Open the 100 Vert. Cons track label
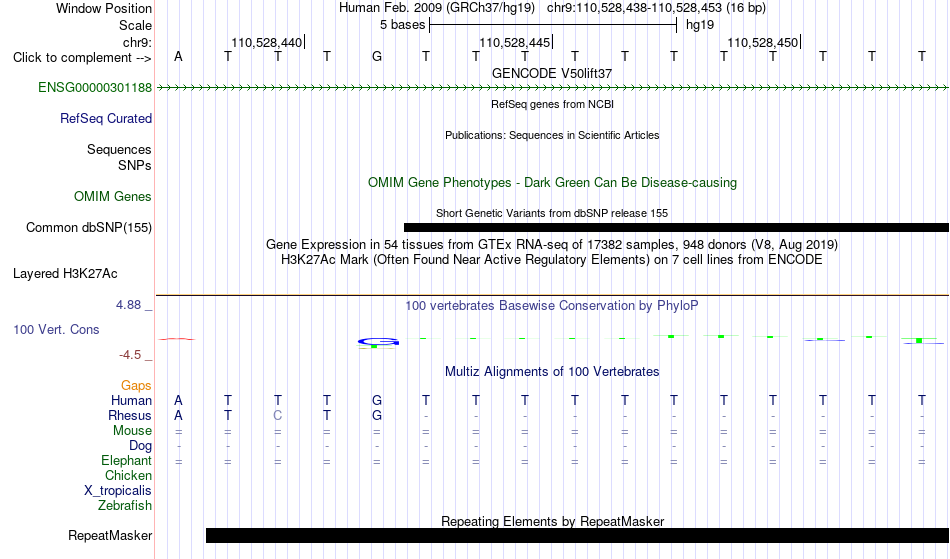950x559 pixels. [x=56, y=329]
